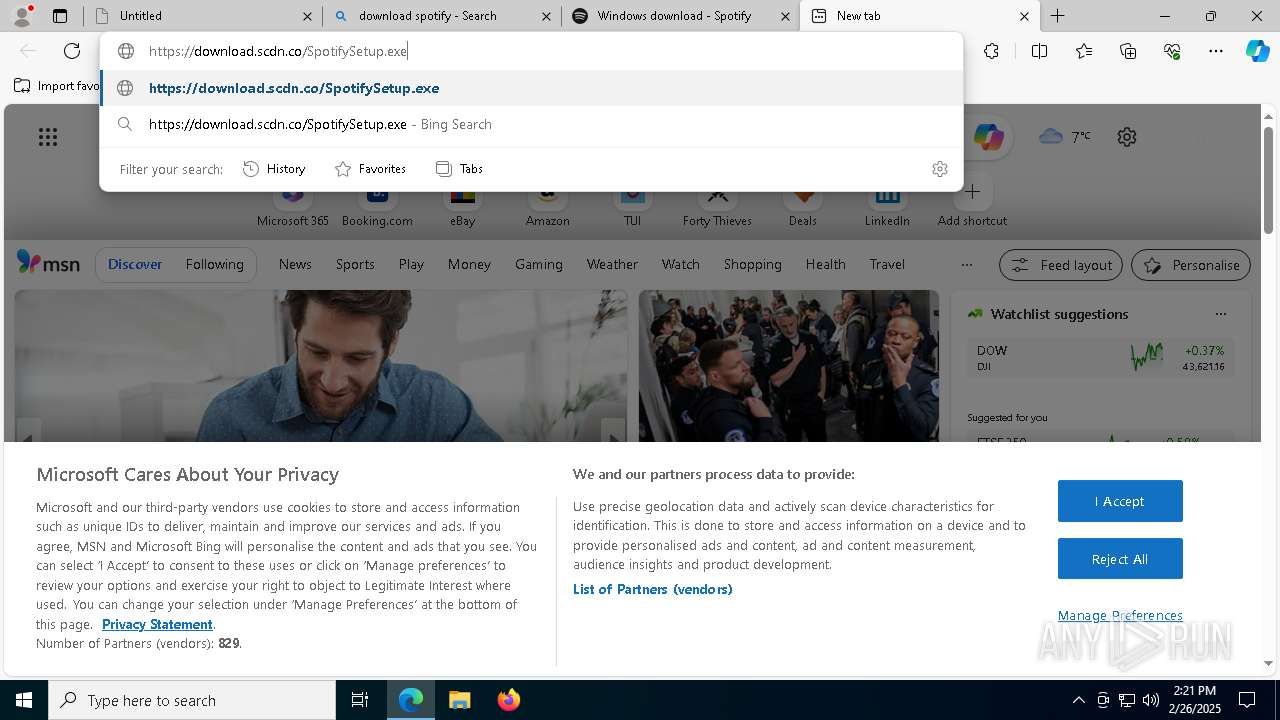This screenshot has width=1280, height=720.
Task: Open Windows Start menu
Action: [24, 700]
